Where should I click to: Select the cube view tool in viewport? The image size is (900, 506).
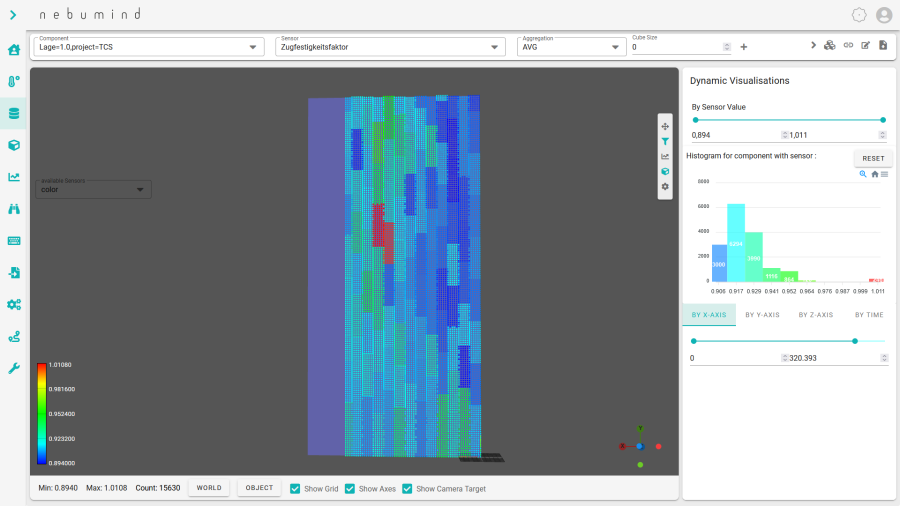(x=665, y=171)
